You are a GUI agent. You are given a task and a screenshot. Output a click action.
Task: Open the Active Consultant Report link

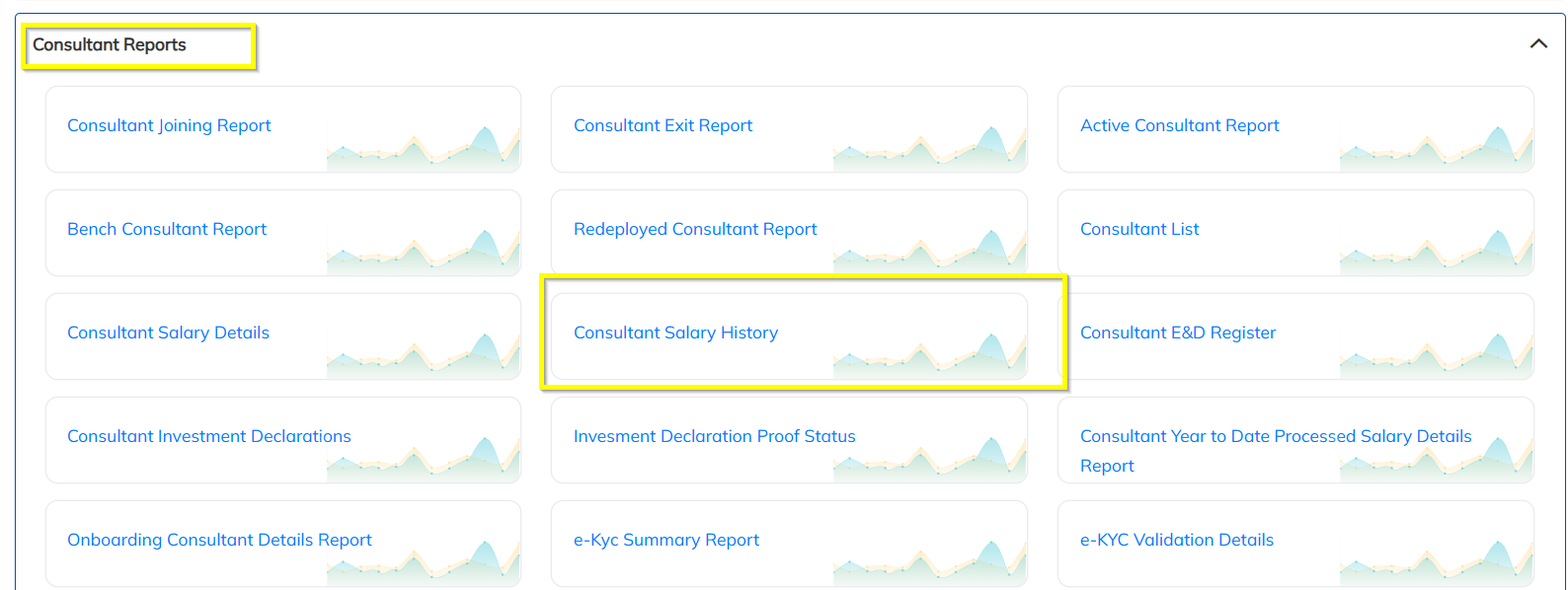(x=1179, y=125)
